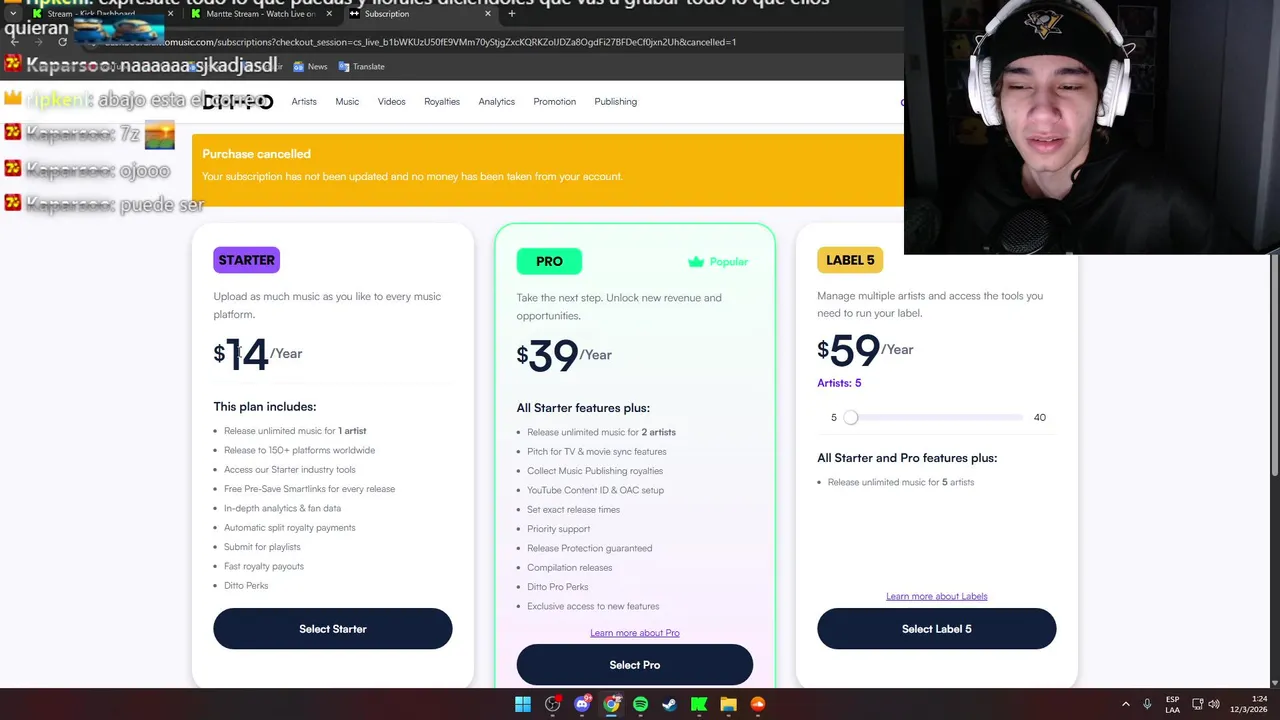Open the Artists menu item

[x=304, y=102]
